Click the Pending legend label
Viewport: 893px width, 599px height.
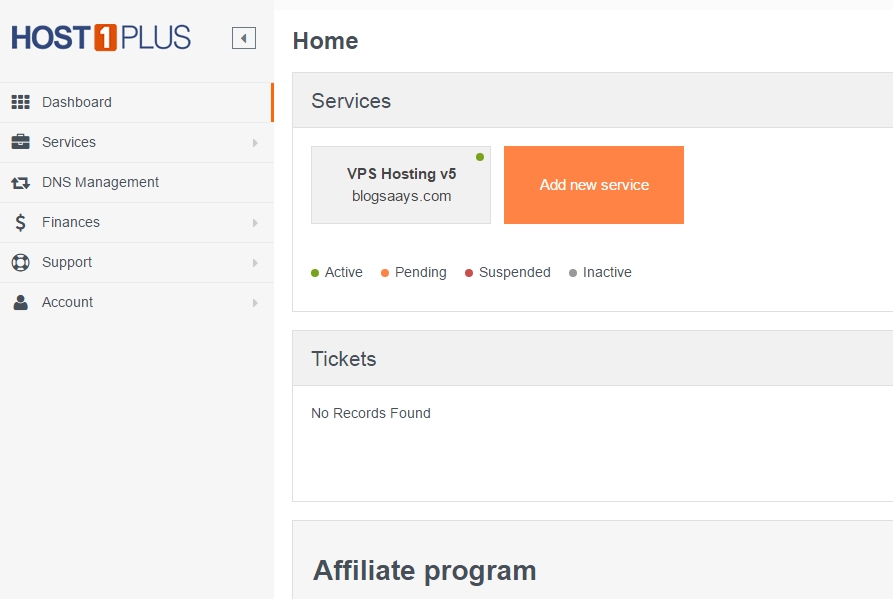420,272
